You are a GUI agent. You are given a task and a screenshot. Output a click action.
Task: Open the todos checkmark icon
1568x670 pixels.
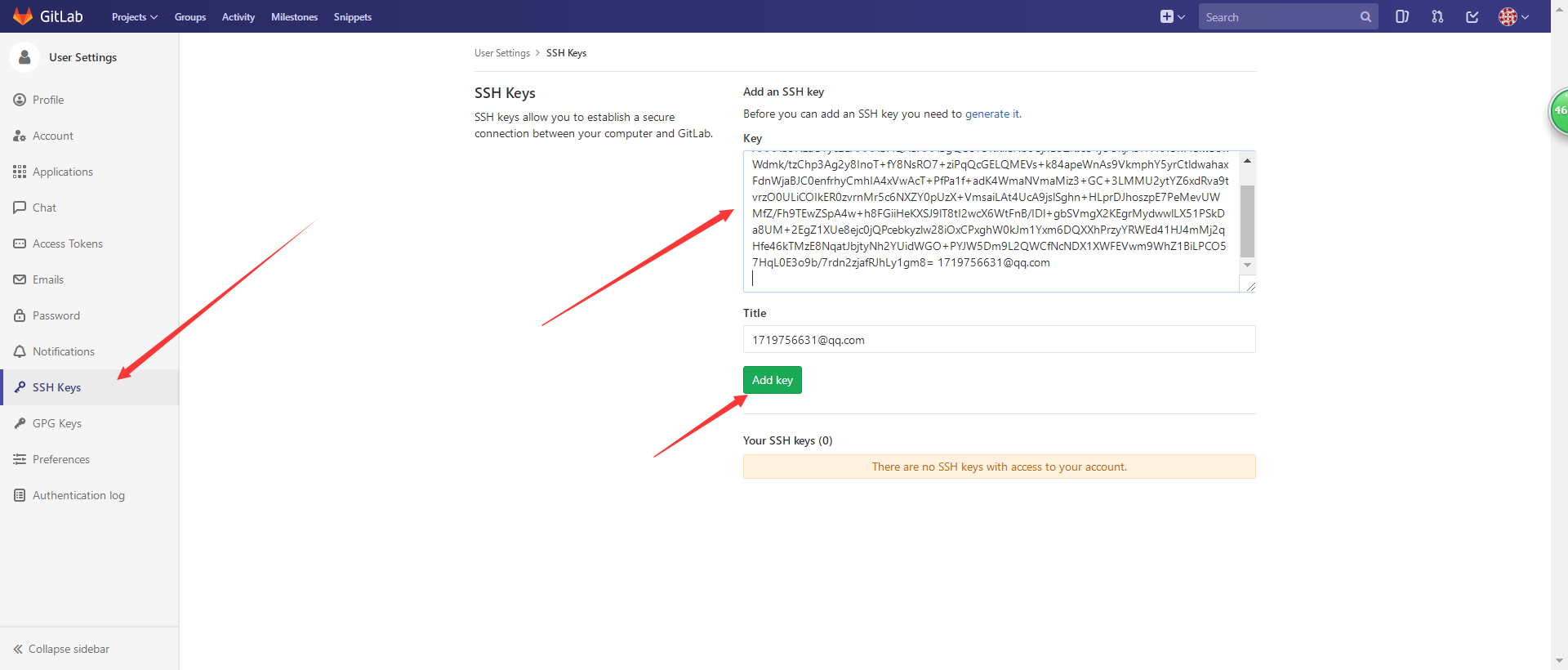(1472, 16)
